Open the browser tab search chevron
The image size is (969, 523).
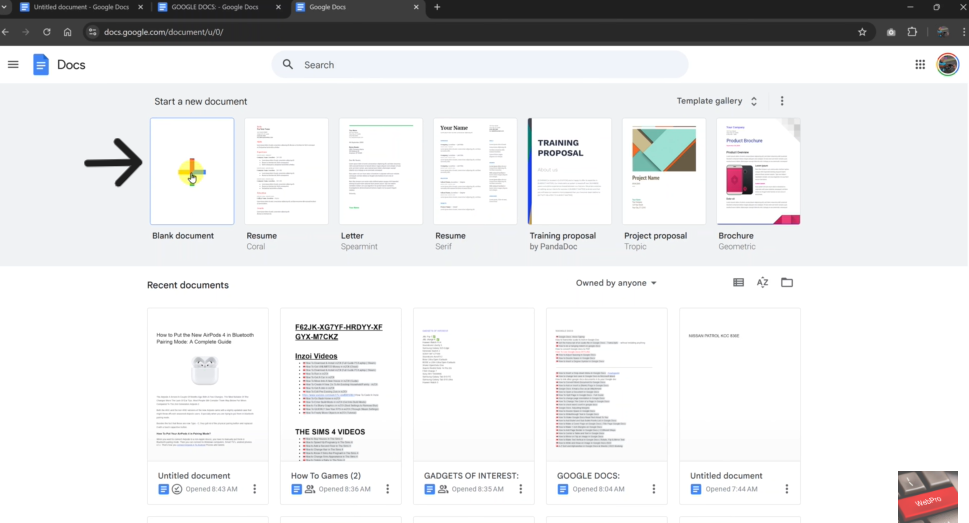[x=3, y=7]
